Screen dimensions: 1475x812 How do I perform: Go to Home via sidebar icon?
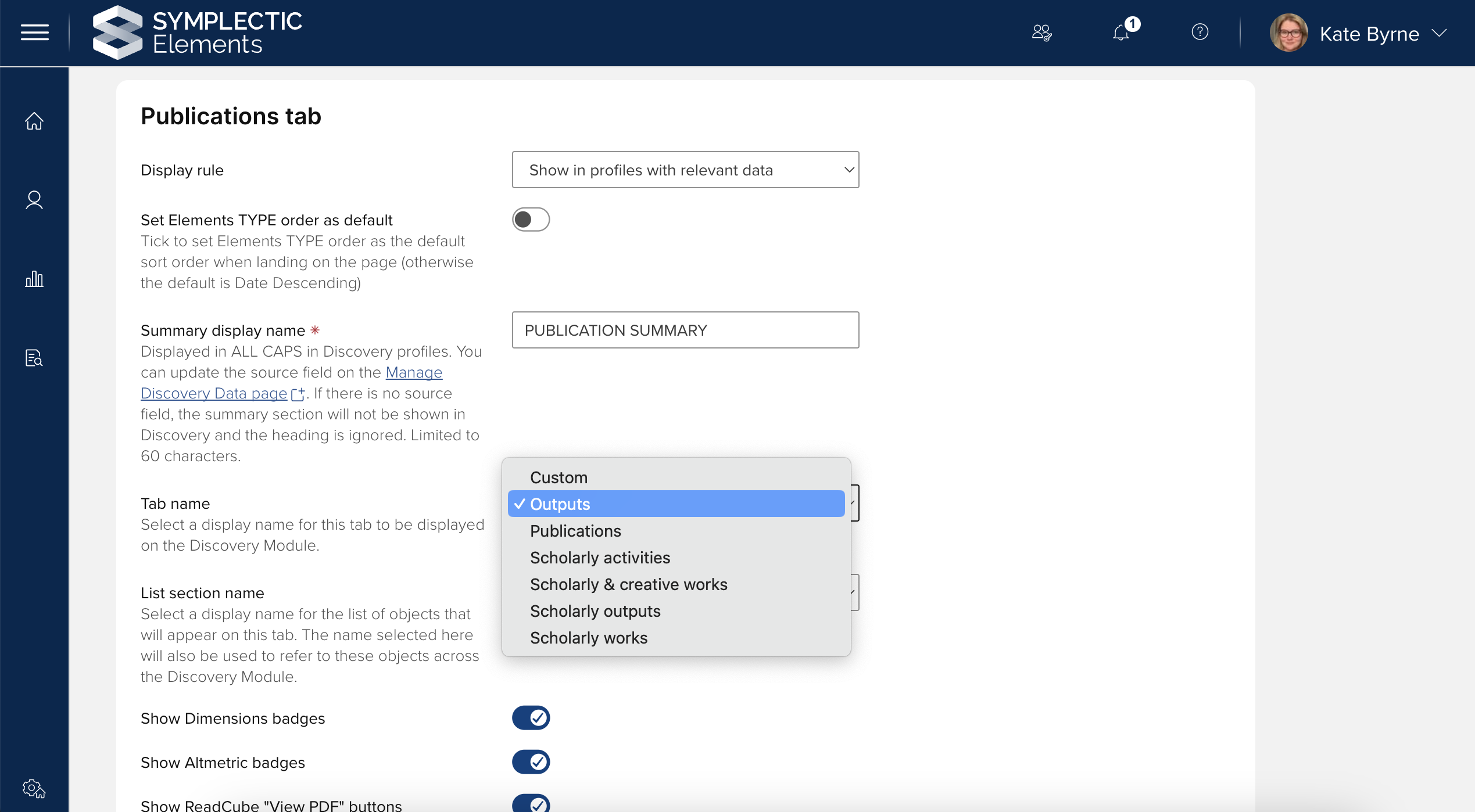[34, 121]
